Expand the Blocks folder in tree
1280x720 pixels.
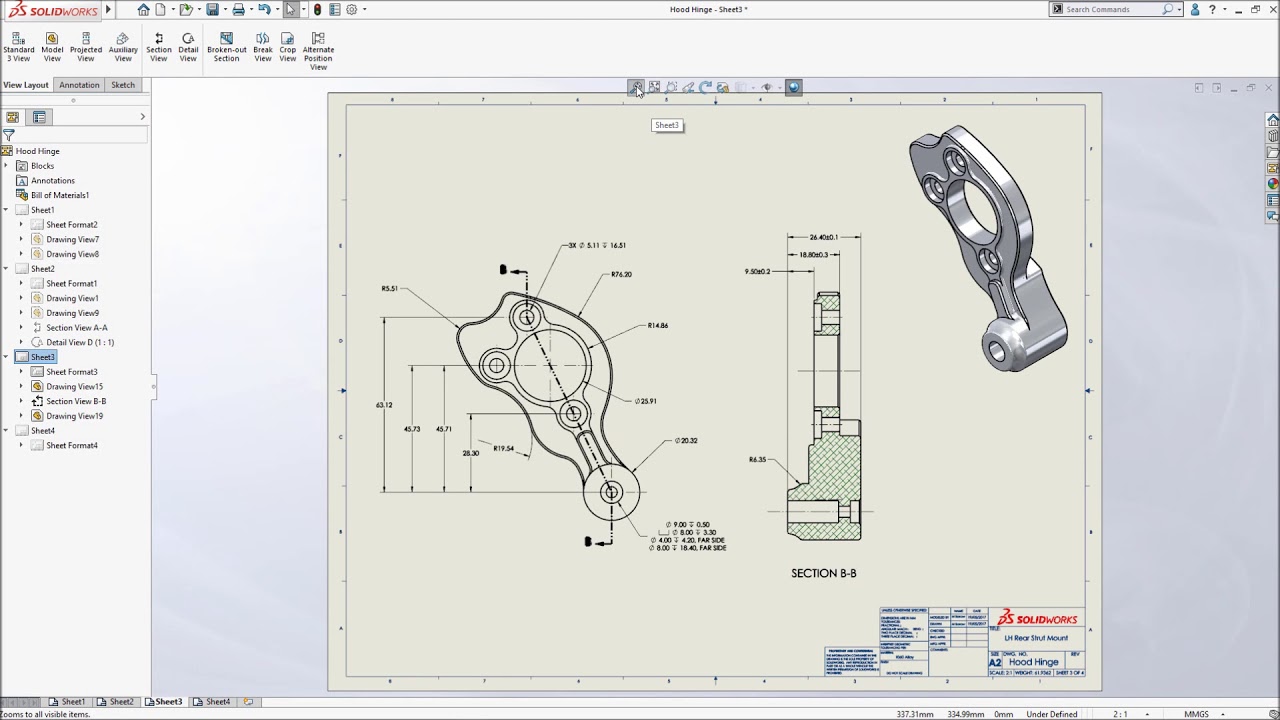(x=6, y=166)
